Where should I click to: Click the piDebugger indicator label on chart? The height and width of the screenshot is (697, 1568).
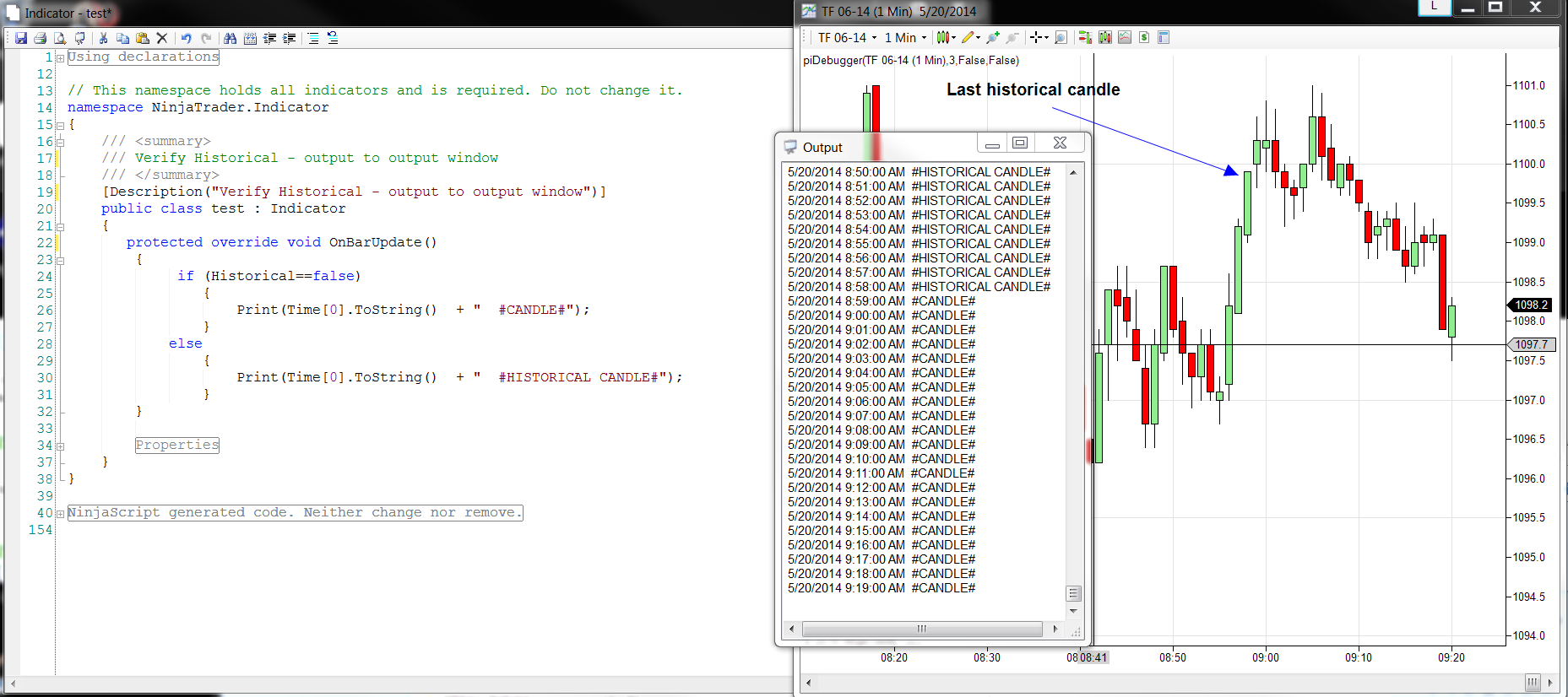pyautogui.click(x=911, y=61)
